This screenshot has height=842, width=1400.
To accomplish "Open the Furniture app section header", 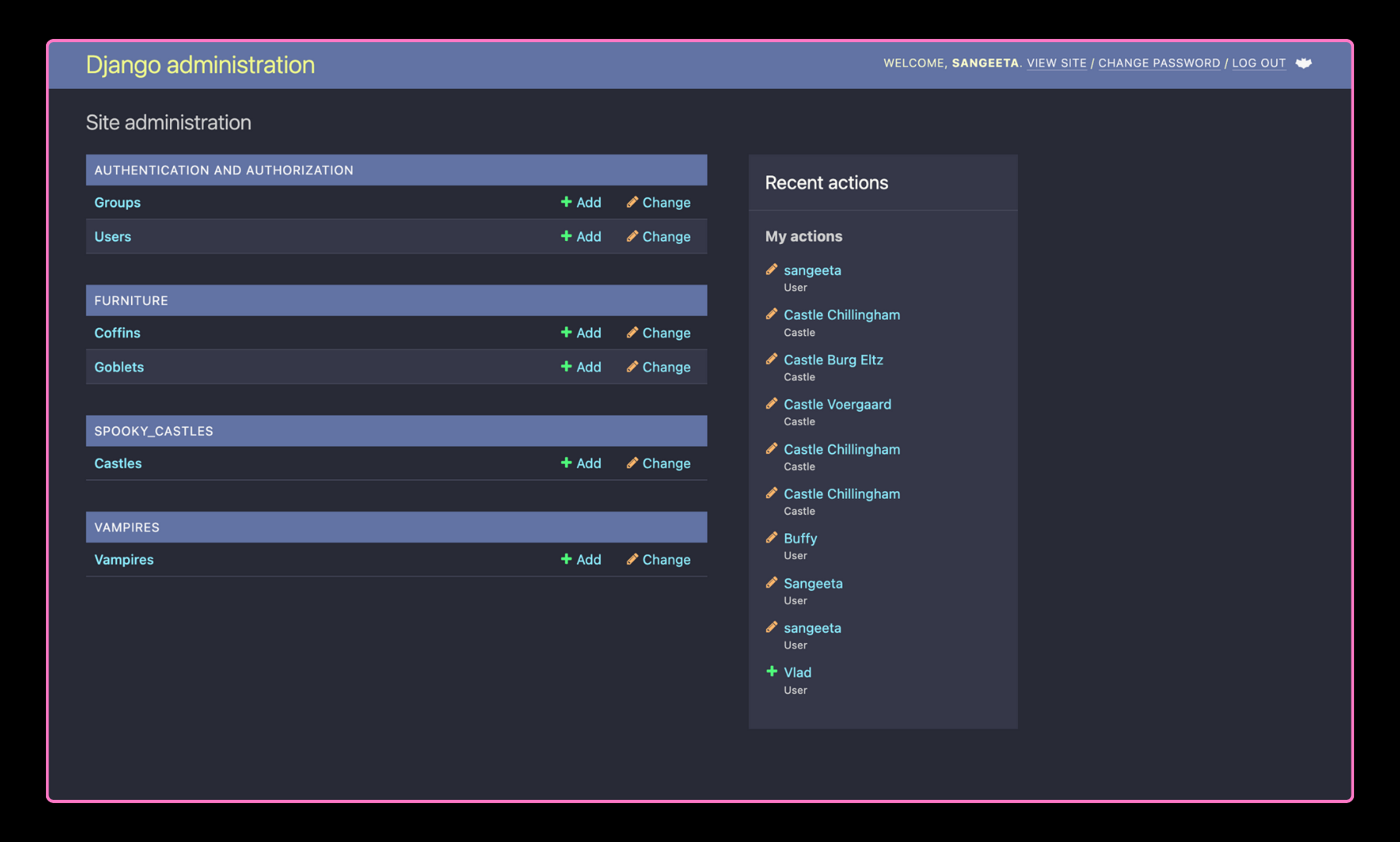I will [x=131, y=300].
